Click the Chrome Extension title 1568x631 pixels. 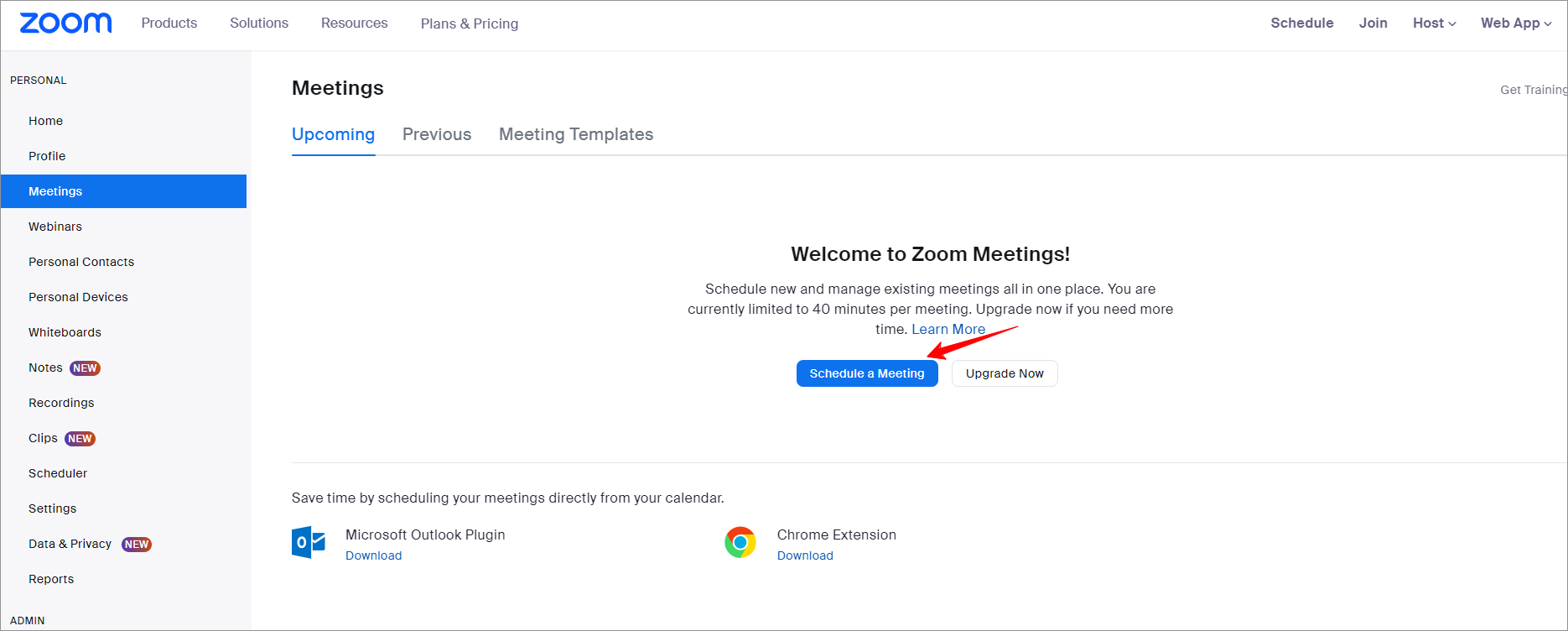tap(837, 535)
